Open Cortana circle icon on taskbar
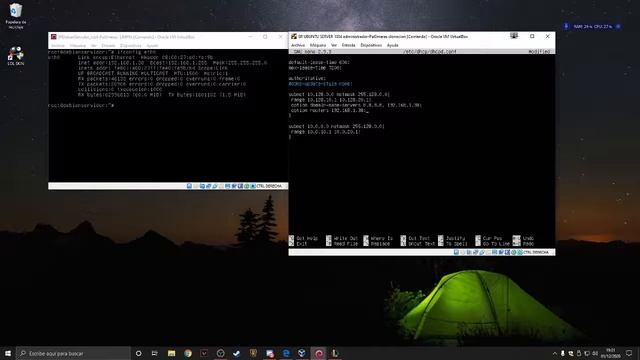This screenshot has width=640, height=360. pyautogui.click(x=138, y=353)
